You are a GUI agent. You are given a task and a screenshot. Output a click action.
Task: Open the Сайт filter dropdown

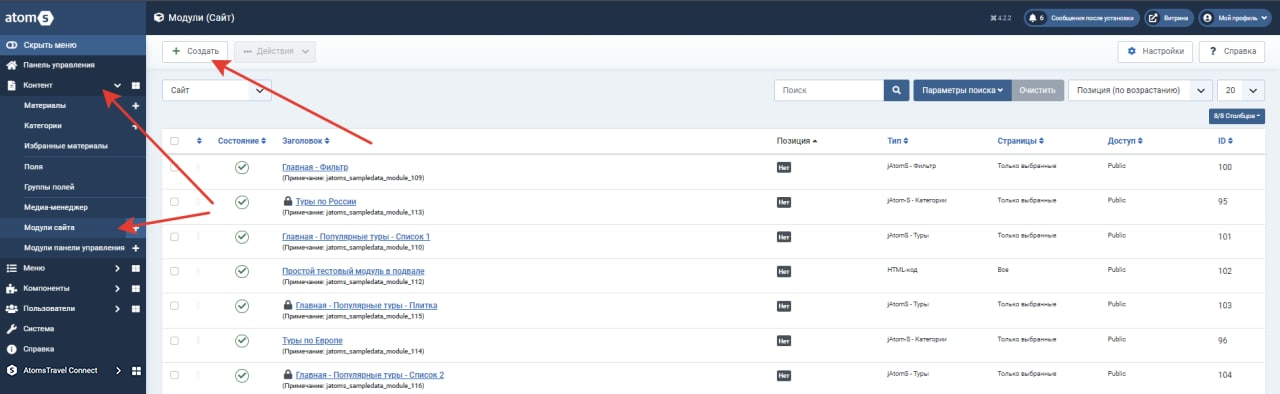(x=217, y=90)
